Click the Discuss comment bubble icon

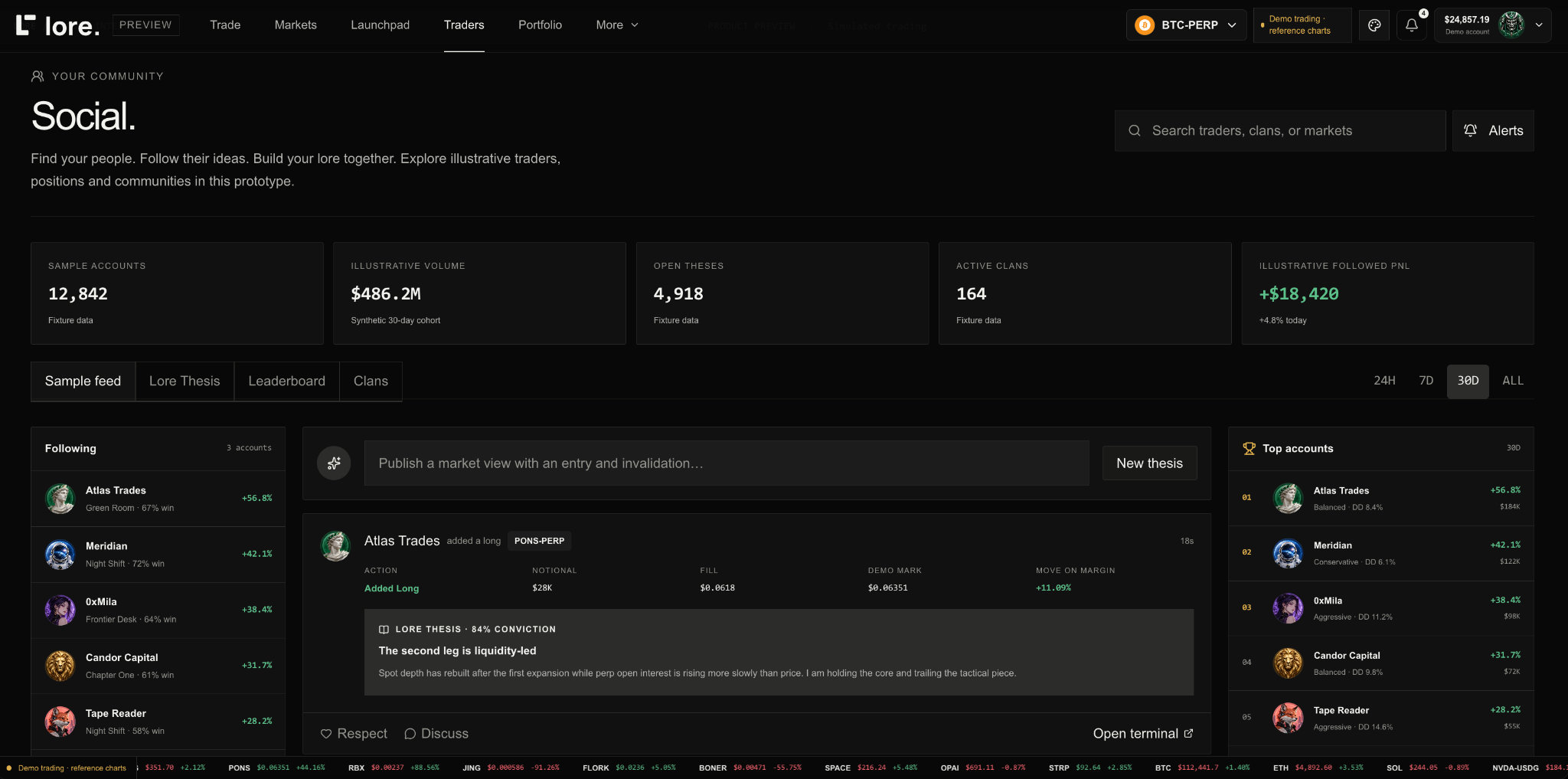pyautogui.click(x=410, y=734)
